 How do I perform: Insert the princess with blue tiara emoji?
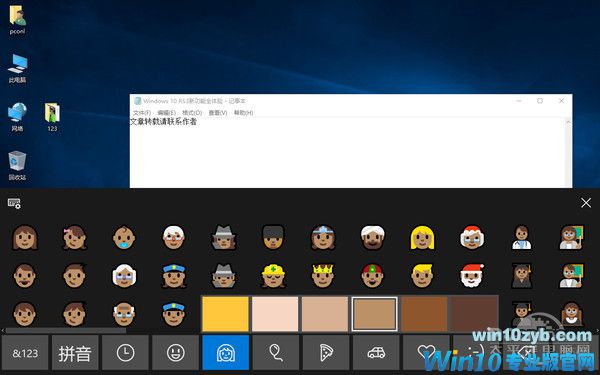point(323,237)
